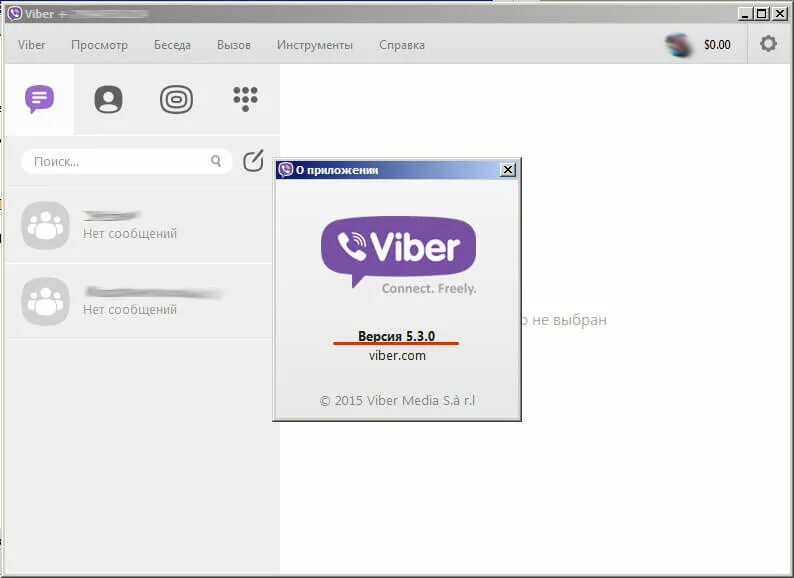
Task: Click second chat's Нет сообщений text
Action: point(130,310)
